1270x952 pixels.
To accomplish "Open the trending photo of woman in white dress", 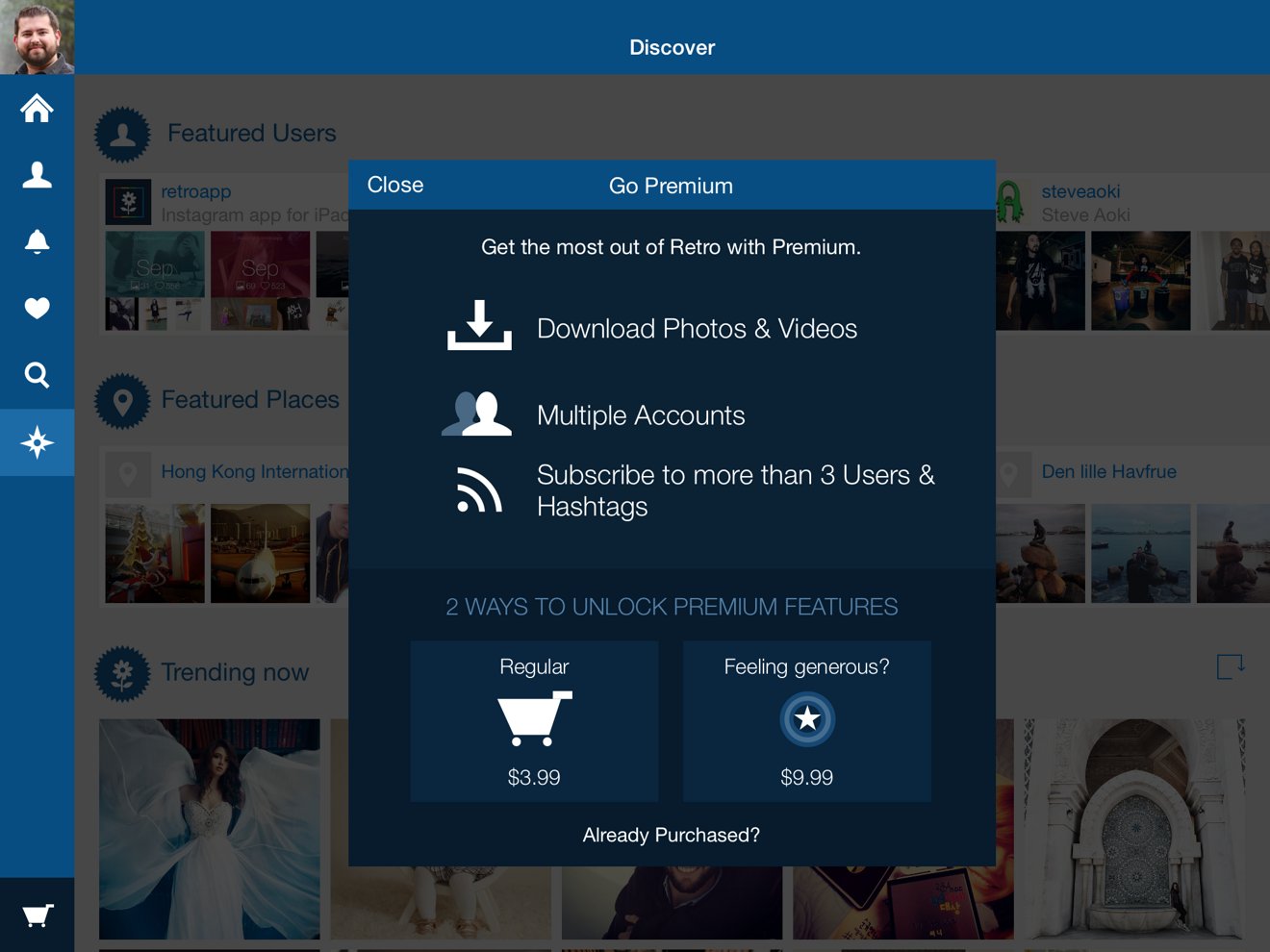I will coord(210,829).
